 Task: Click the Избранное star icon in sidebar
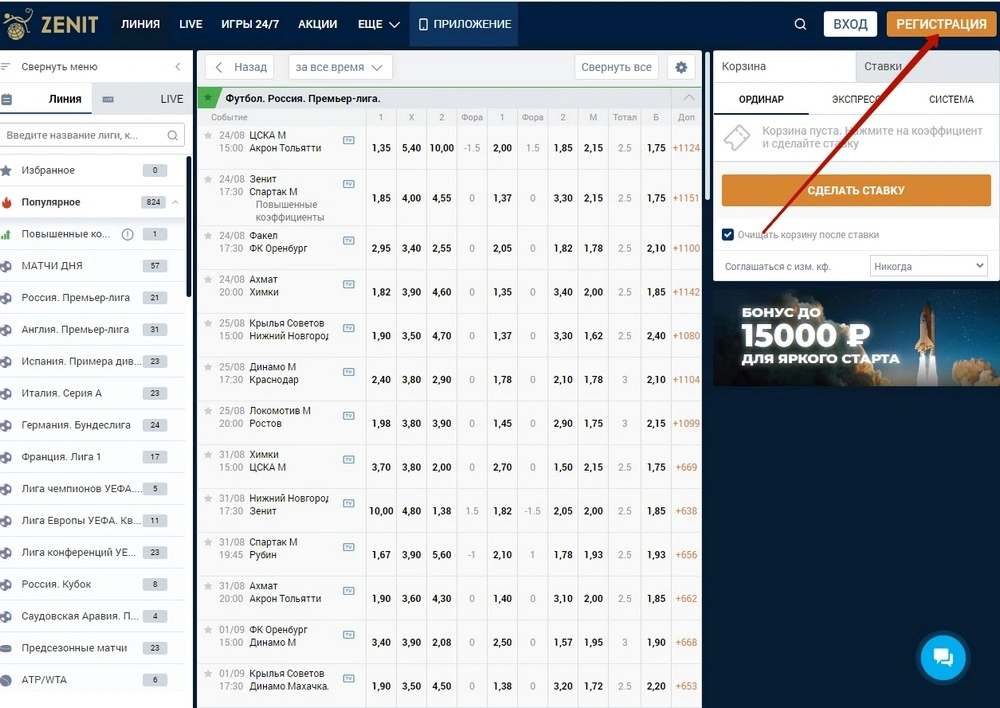pos(7,171)
